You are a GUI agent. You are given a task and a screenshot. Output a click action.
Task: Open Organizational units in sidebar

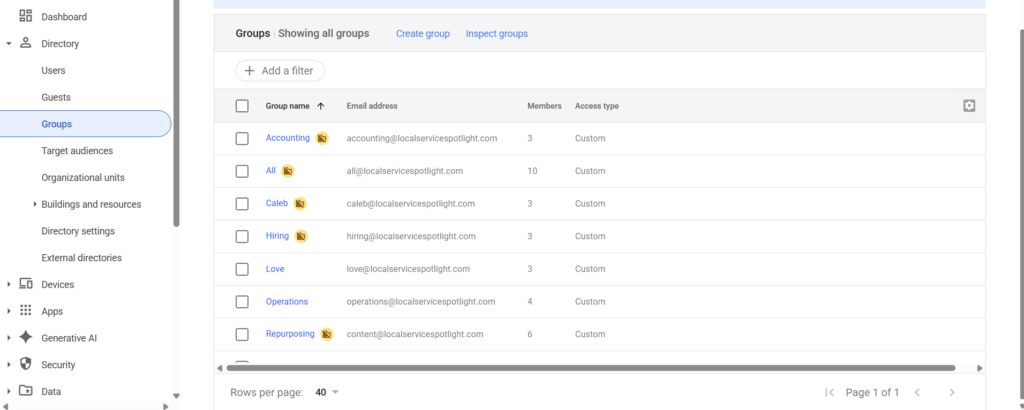83,178
